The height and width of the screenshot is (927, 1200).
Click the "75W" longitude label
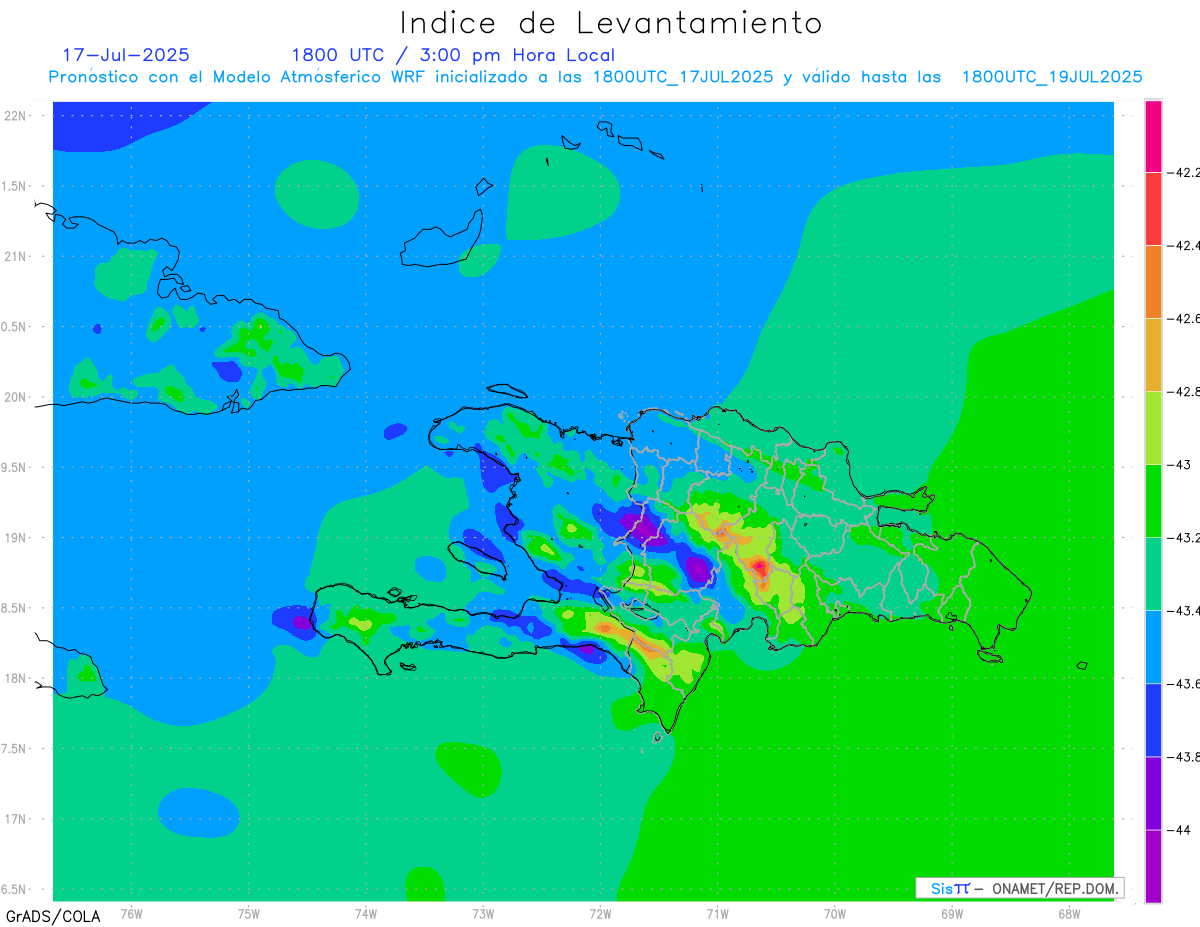tap(249, 914)
